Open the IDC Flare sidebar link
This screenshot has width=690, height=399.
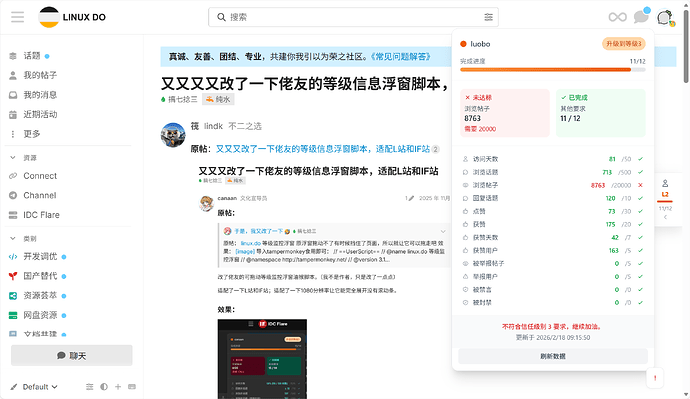(x=41, y=215)
